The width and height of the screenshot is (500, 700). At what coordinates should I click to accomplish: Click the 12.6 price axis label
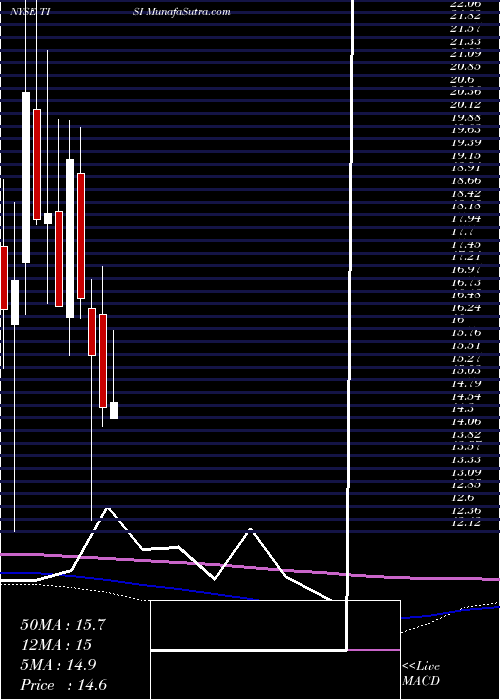tap(462, 497)
